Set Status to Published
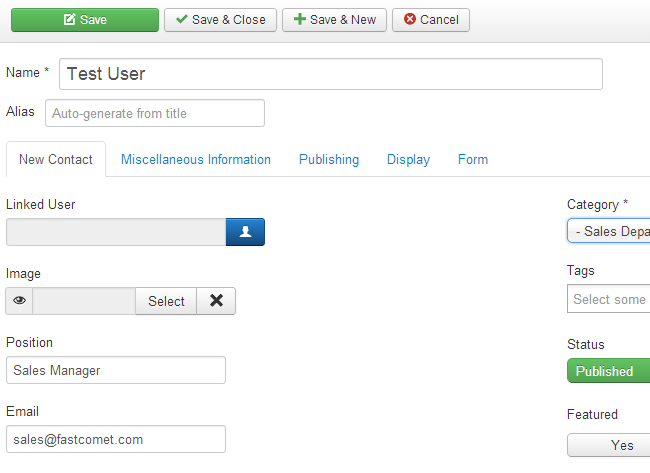The image size is (650, 473). [x=605, y=371]
